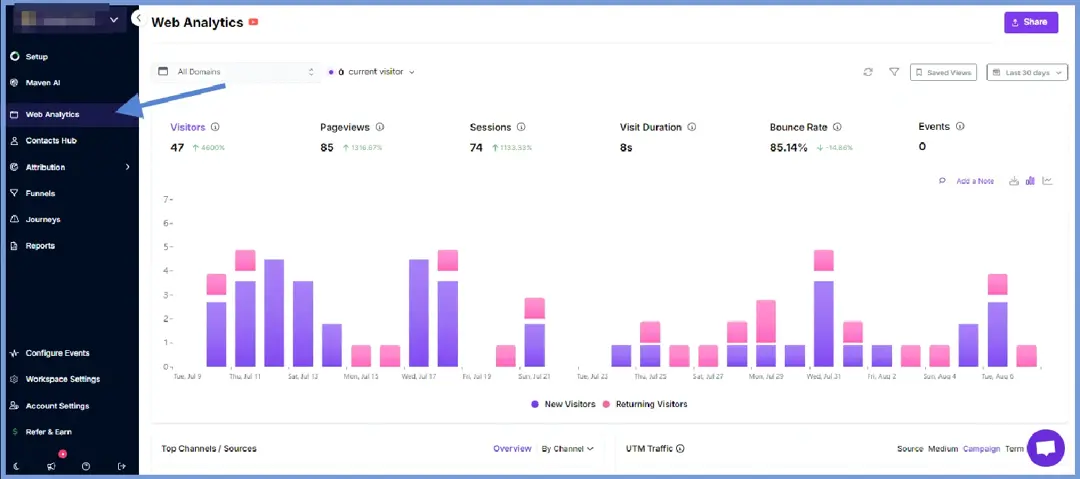Click the Setup icon in the sidebar
The image size is (1080, 479).
(x=14, y=57)
